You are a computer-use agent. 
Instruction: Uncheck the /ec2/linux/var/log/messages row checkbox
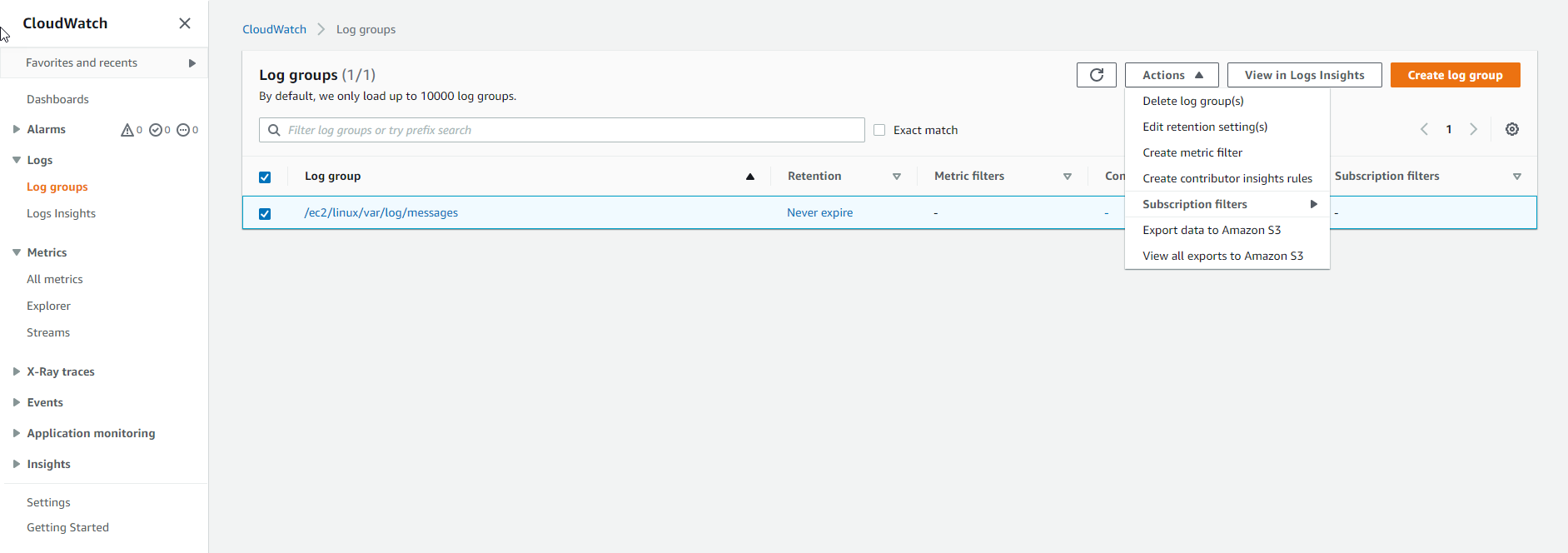coord(265,213)
